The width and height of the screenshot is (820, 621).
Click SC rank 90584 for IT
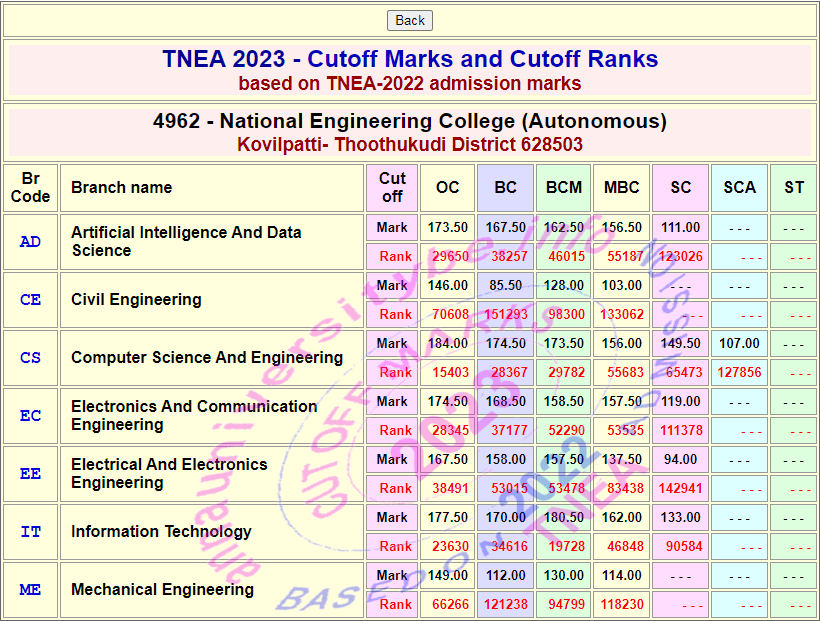[x=684, y=547]
